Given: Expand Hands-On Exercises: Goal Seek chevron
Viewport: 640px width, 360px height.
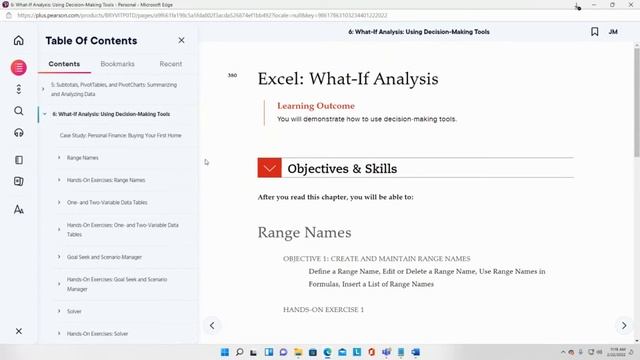Looking at the screenshot, I should pos(59,284).
